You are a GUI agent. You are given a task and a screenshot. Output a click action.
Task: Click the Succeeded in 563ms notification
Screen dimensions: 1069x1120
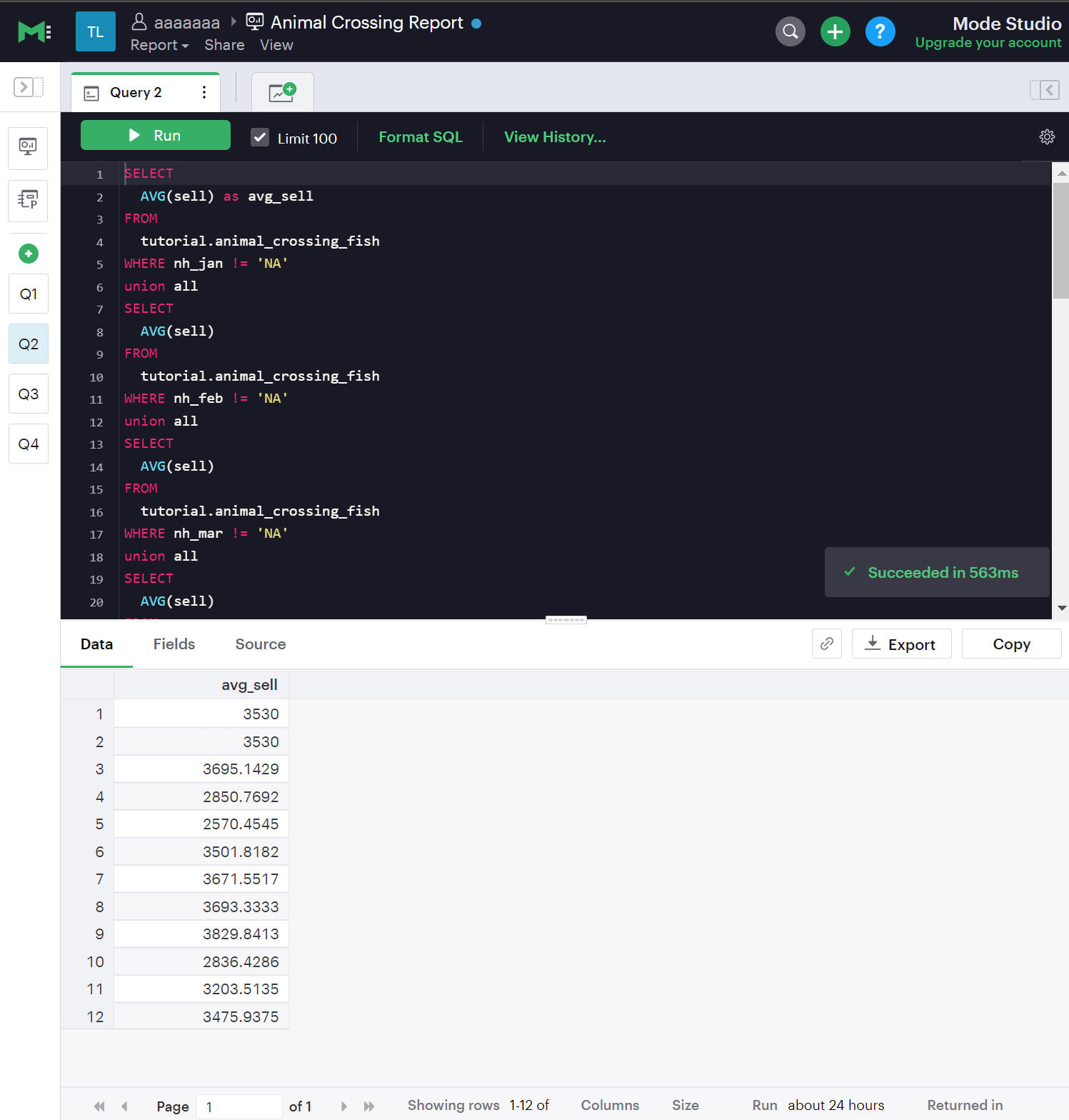click(x=937, y=572)
